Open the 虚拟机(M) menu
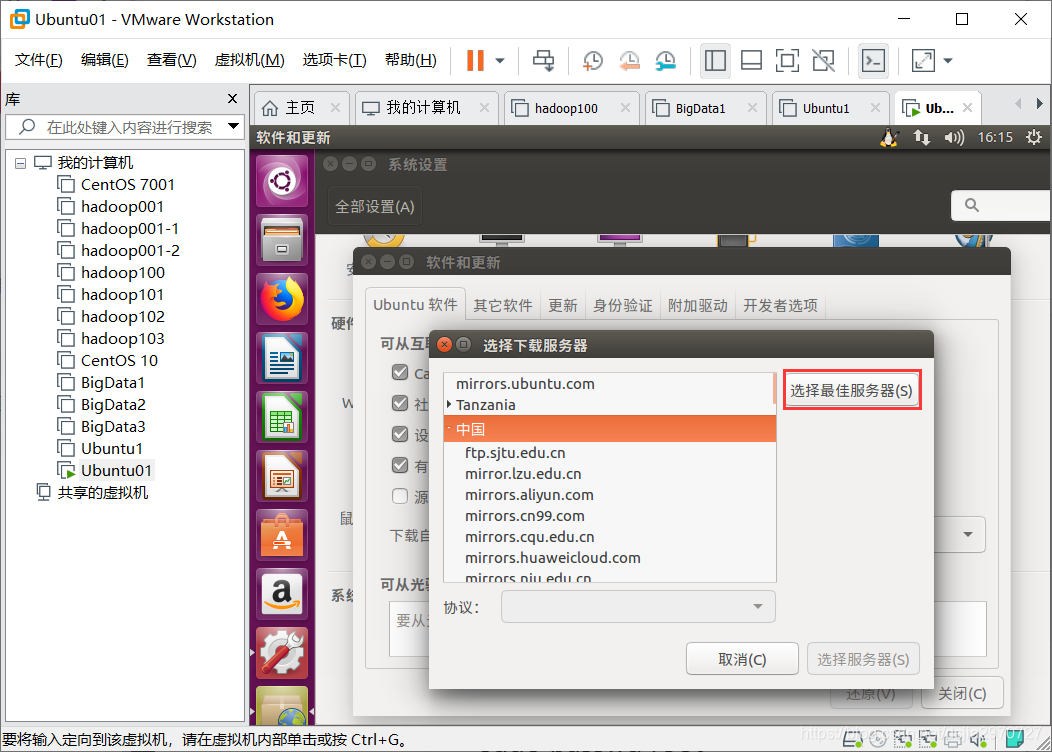 [250, 60]
